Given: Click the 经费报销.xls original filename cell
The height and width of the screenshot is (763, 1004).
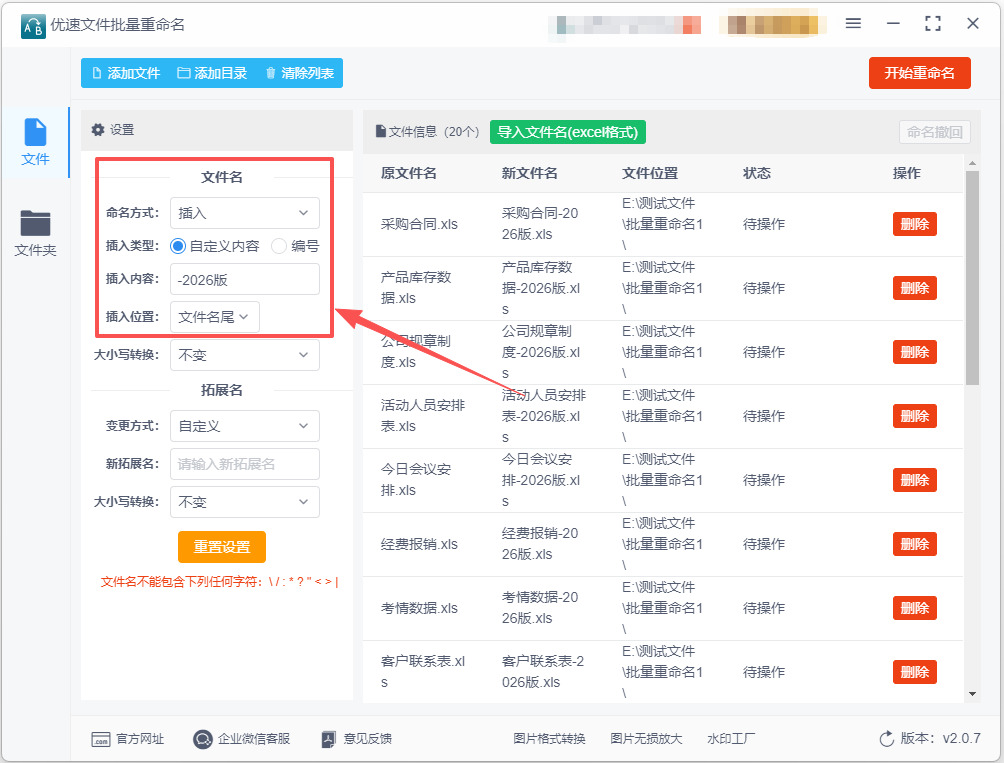Looking at the screenshot, I should point(419,544).
